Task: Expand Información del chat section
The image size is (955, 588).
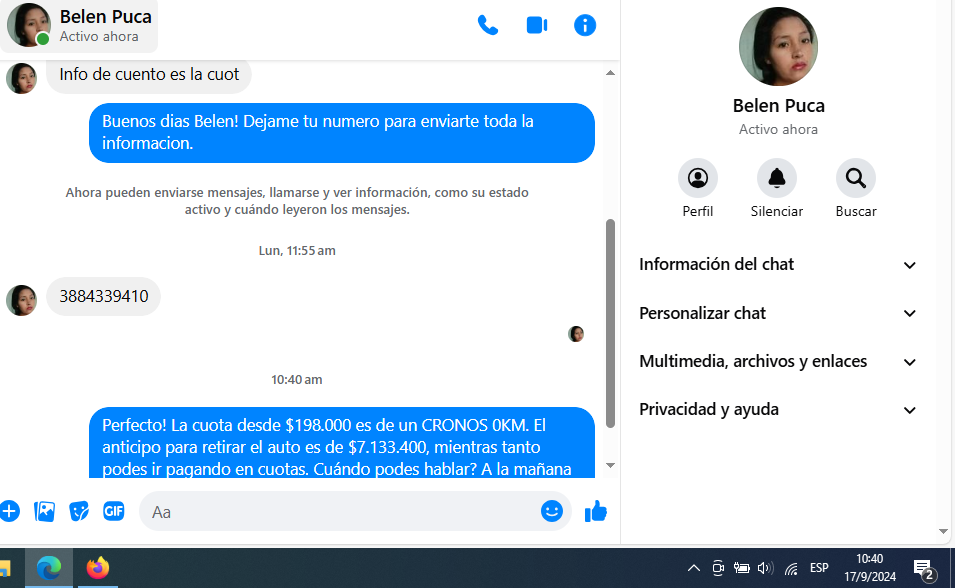Action: tap(778, 264)
